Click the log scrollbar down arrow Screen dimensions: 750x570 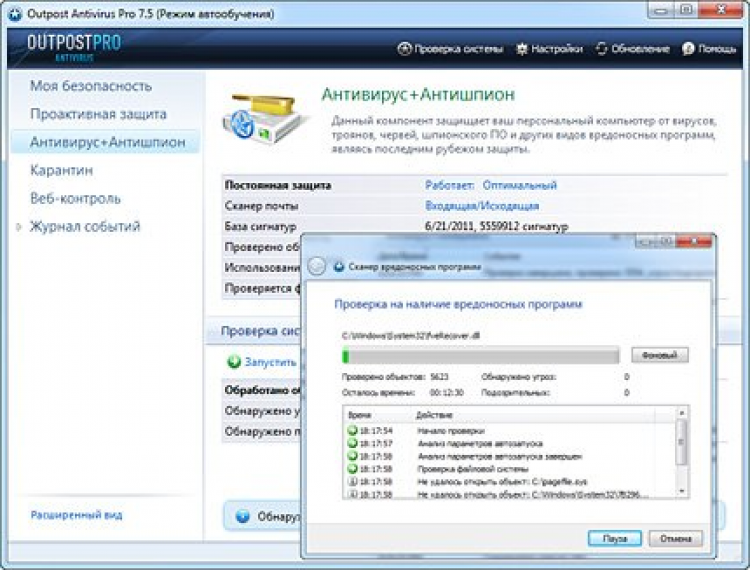(682, 492)
